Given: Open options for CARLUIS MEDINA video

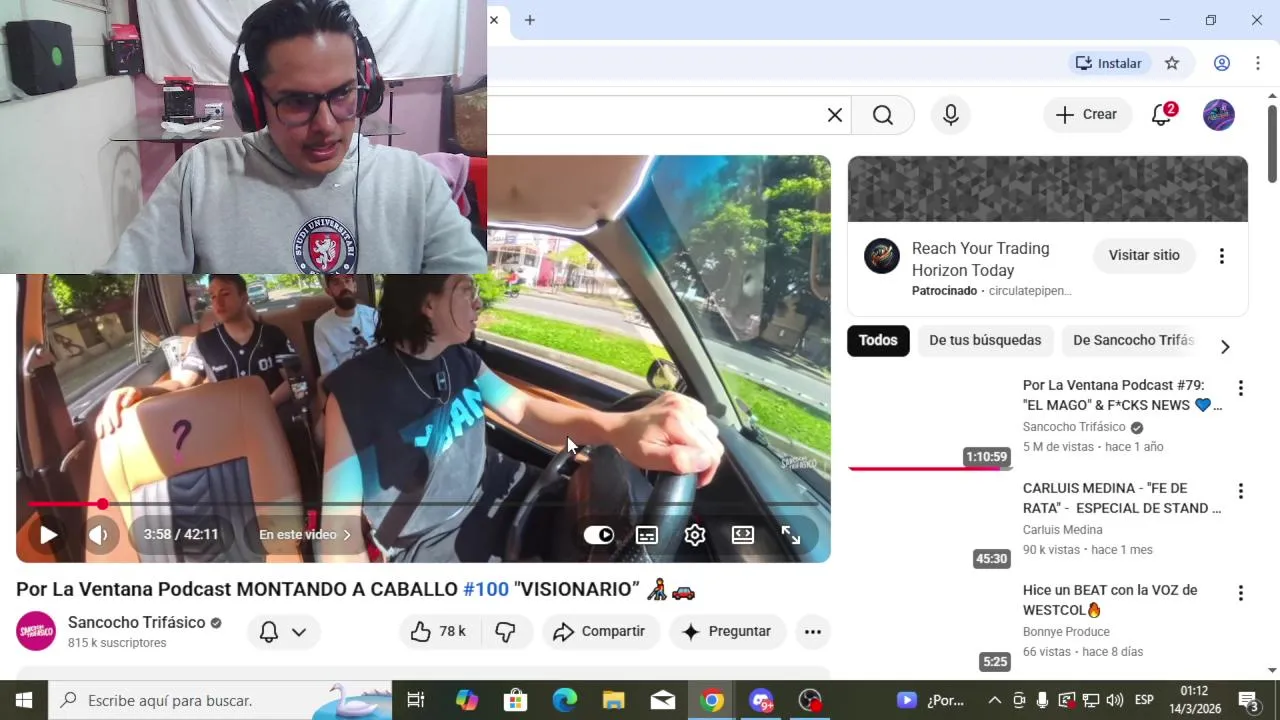Looking at the screenshot, I should [1240, 491].
